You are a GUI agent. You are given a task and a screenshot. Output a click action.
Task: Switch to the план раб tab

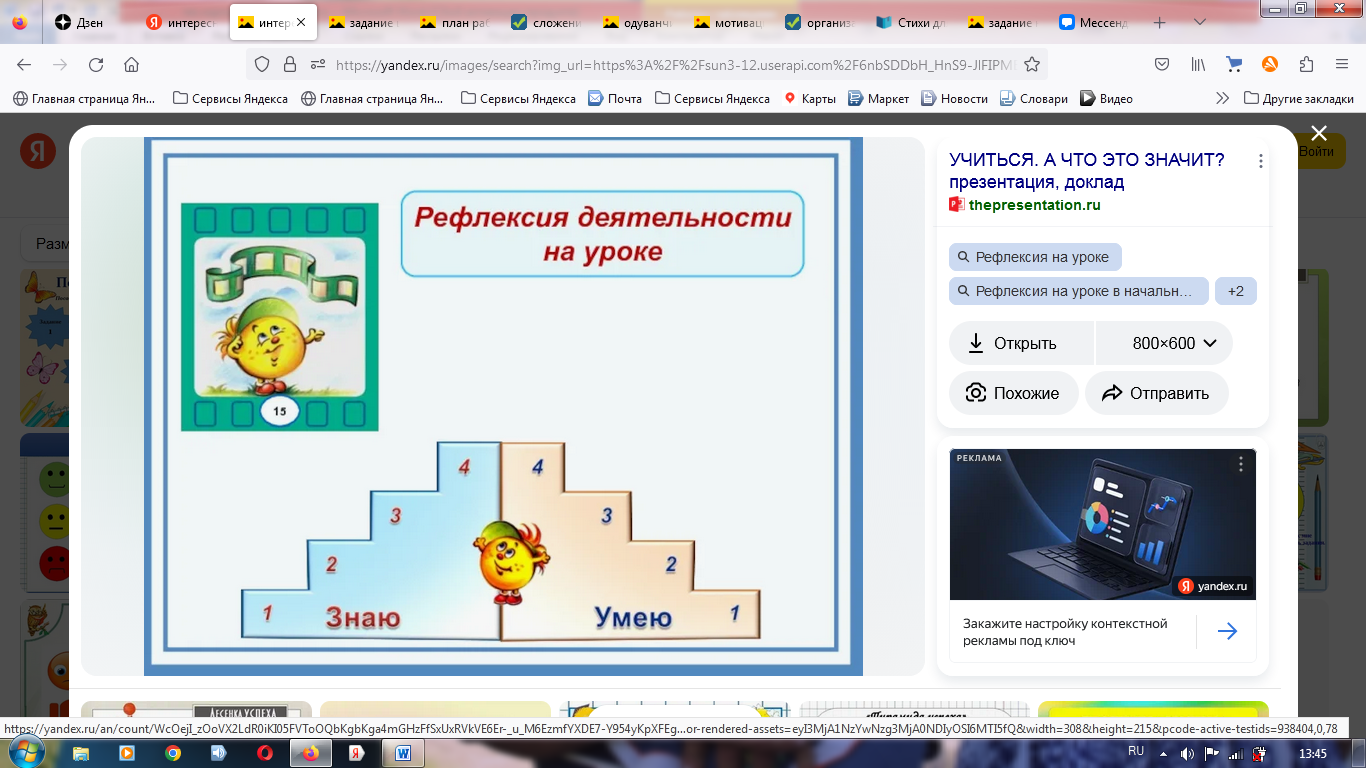click(x=455, y=22)
